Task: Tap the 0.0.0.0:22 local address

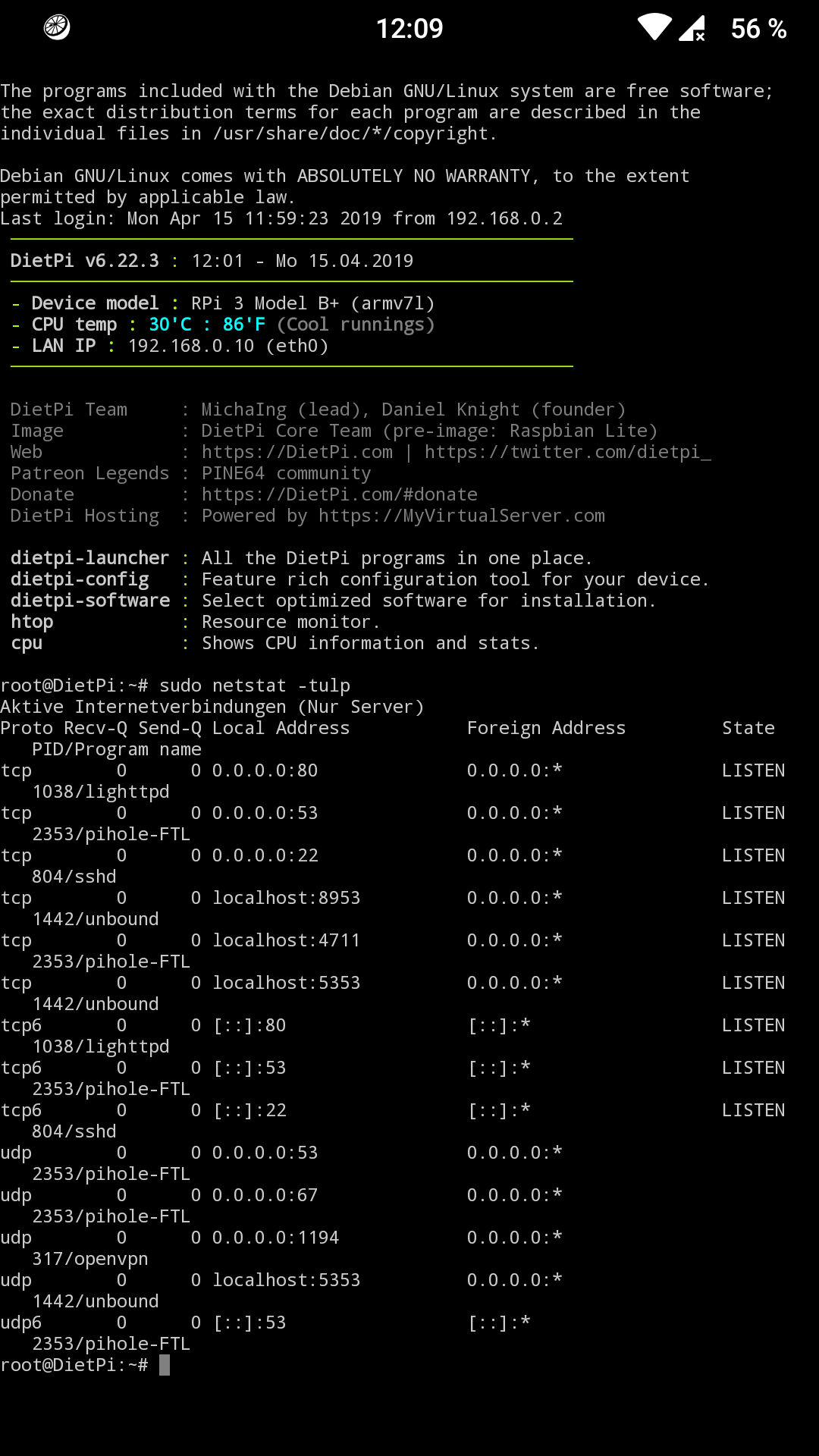Action: (265, 855)
